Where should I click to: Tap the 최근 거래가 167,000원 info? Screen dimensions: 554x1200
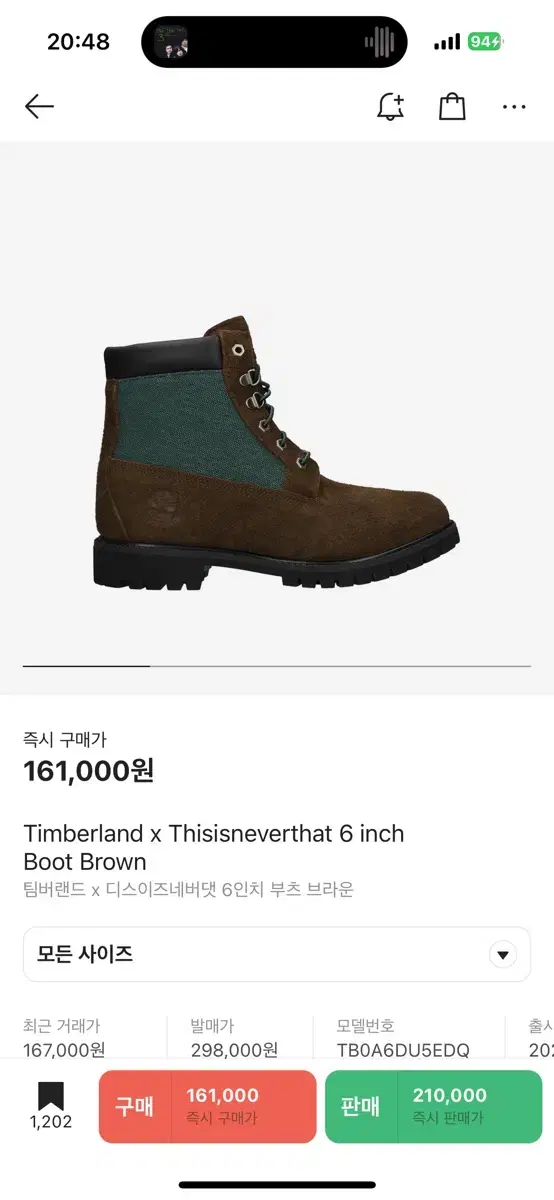[64, 1038]
